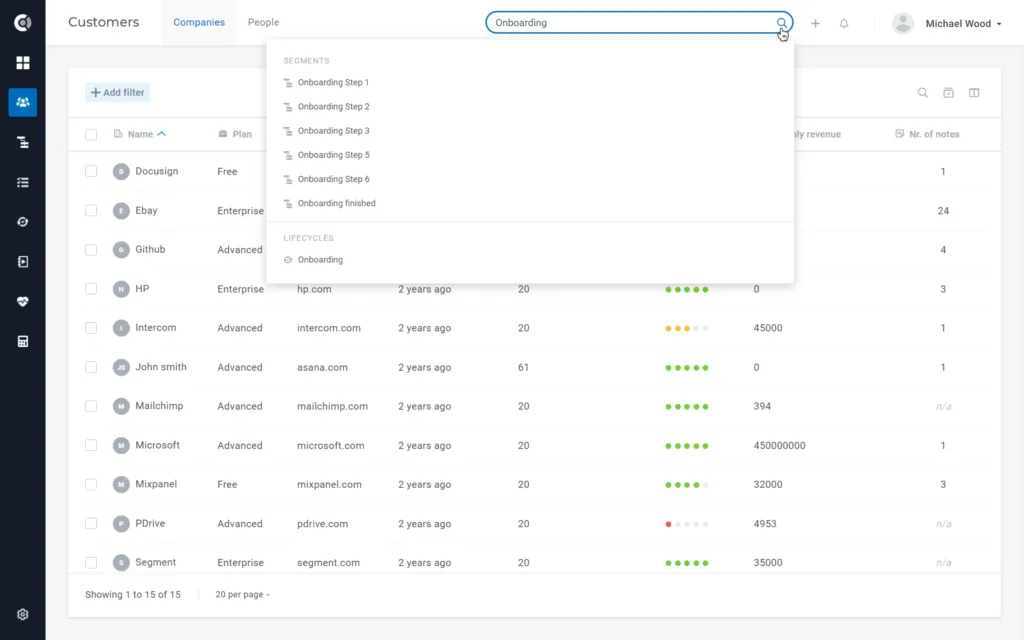Open the Michael Wood user menu
The width and height of the screenshot is (1024, 640).
click(x=947, y=24)
